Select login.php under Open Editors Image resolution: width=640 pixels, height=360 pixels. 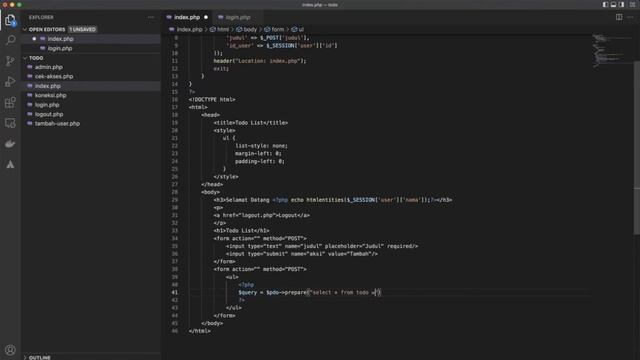coord(60,48)
